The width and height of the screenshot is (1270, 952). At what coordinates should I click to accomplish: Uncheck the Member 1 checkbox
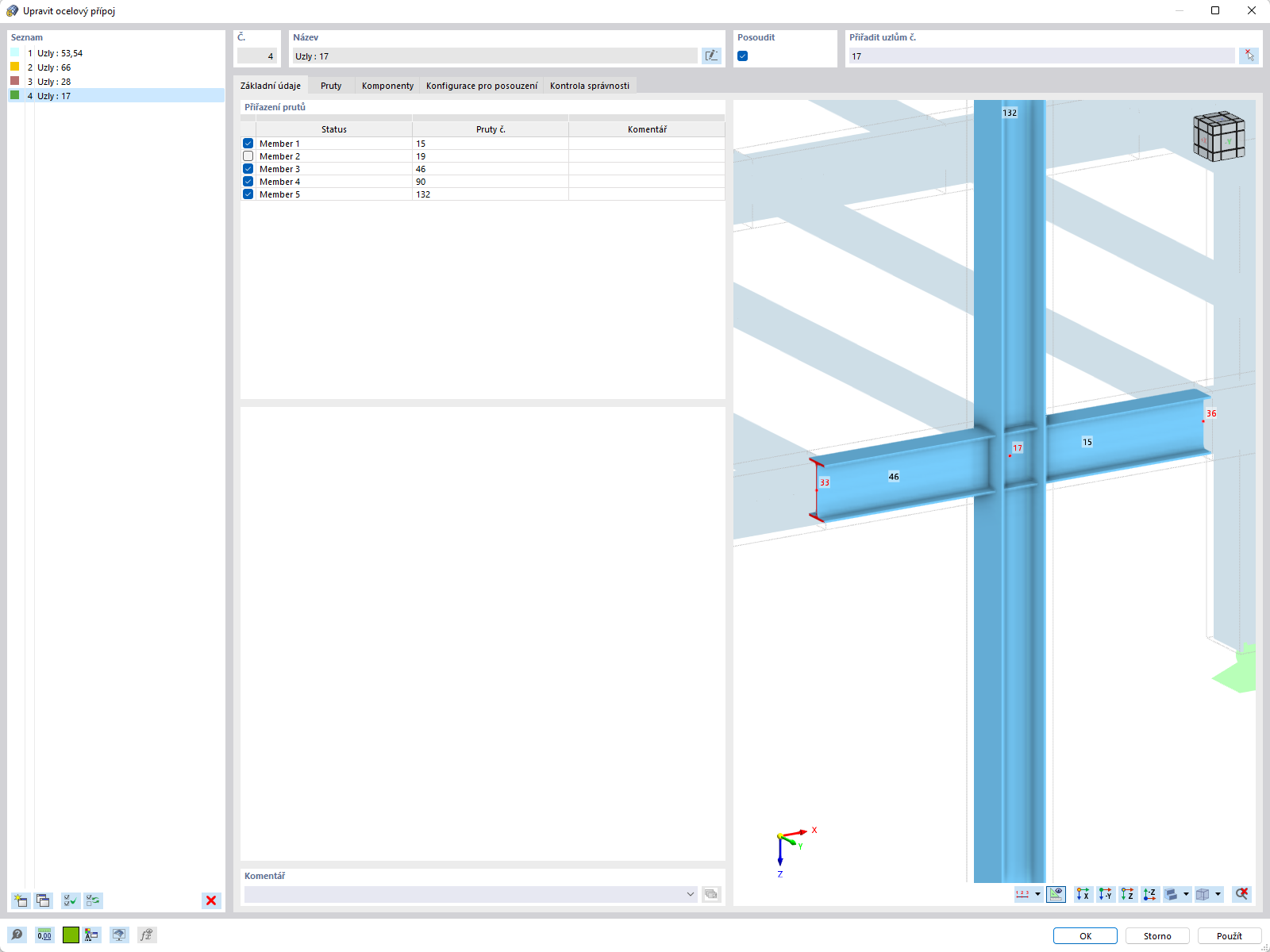pos(248,143)
